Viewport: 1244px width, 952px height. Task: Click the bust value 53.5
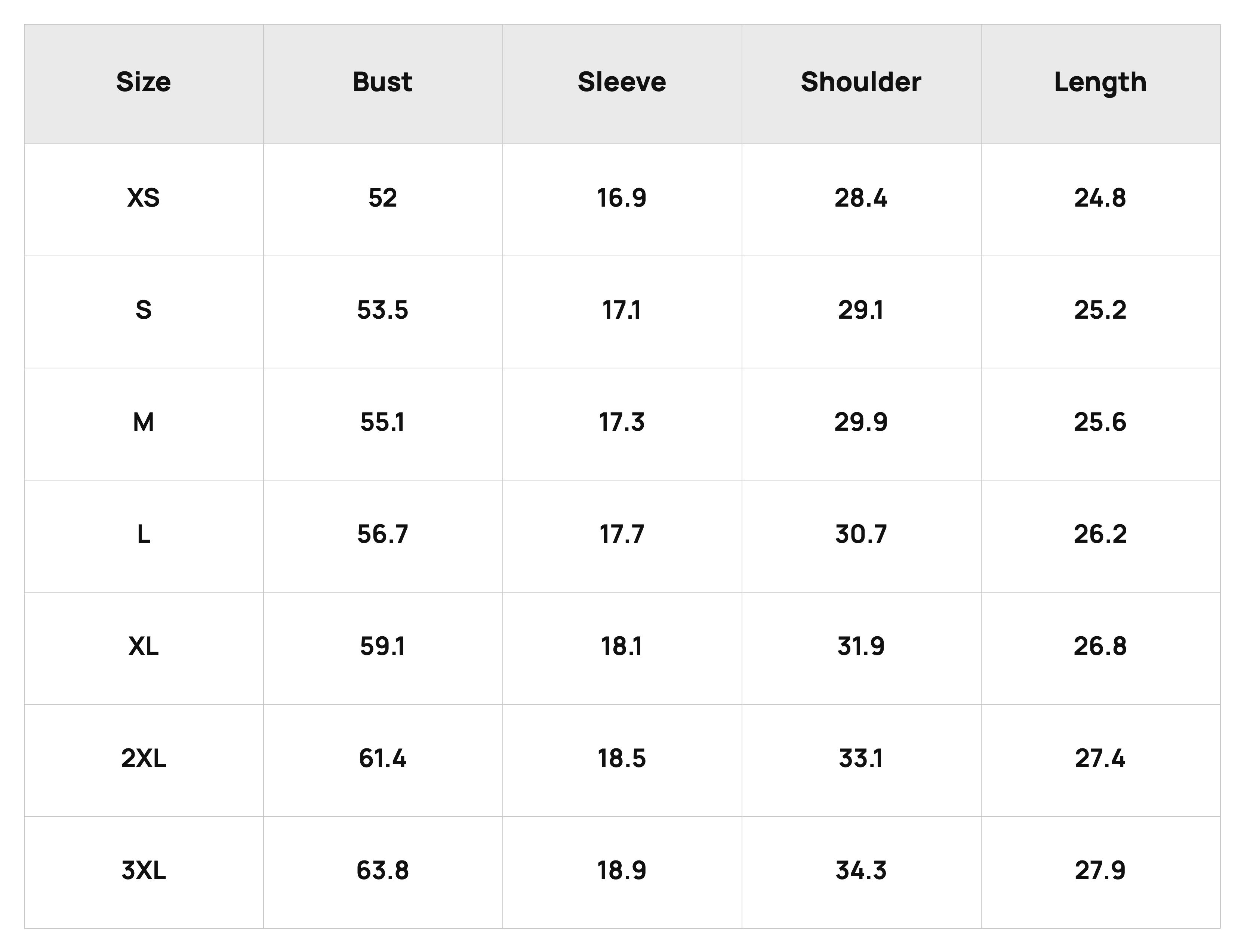(x=382, y=310)
